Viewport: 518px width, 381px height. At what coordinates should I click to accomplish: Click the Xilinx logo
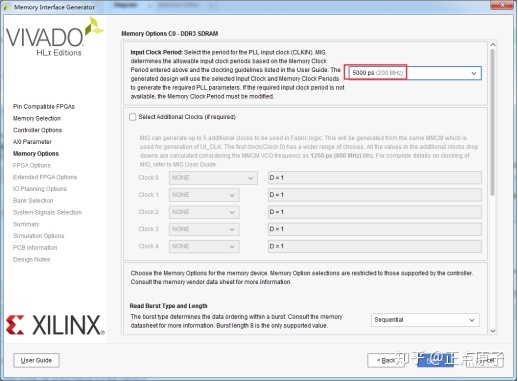pyautogui.click(x=55, y=325)
